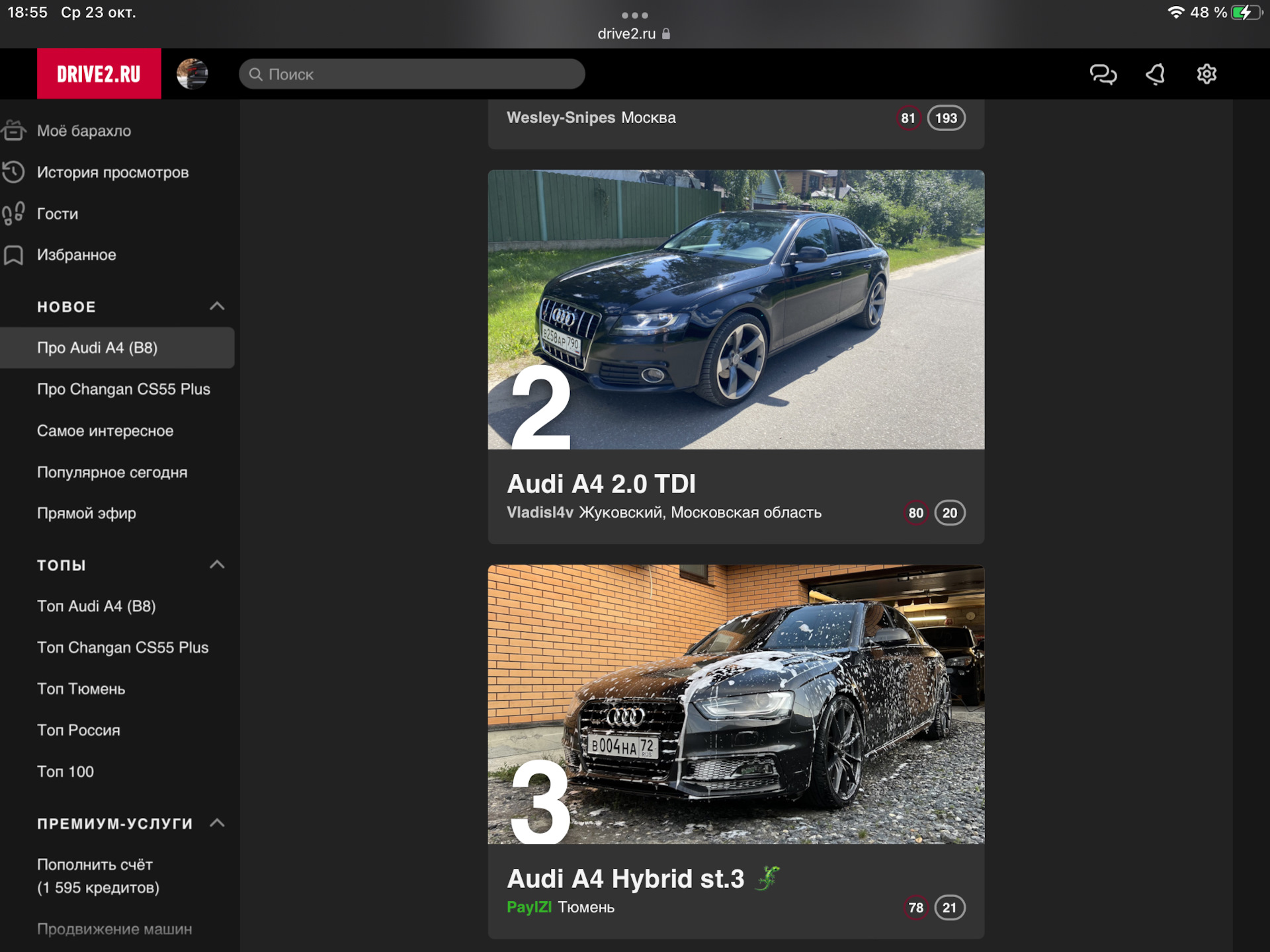Click the Избранное bookmark icon
This screenshot has width=1270, height=952.
[x=13, y=255]
